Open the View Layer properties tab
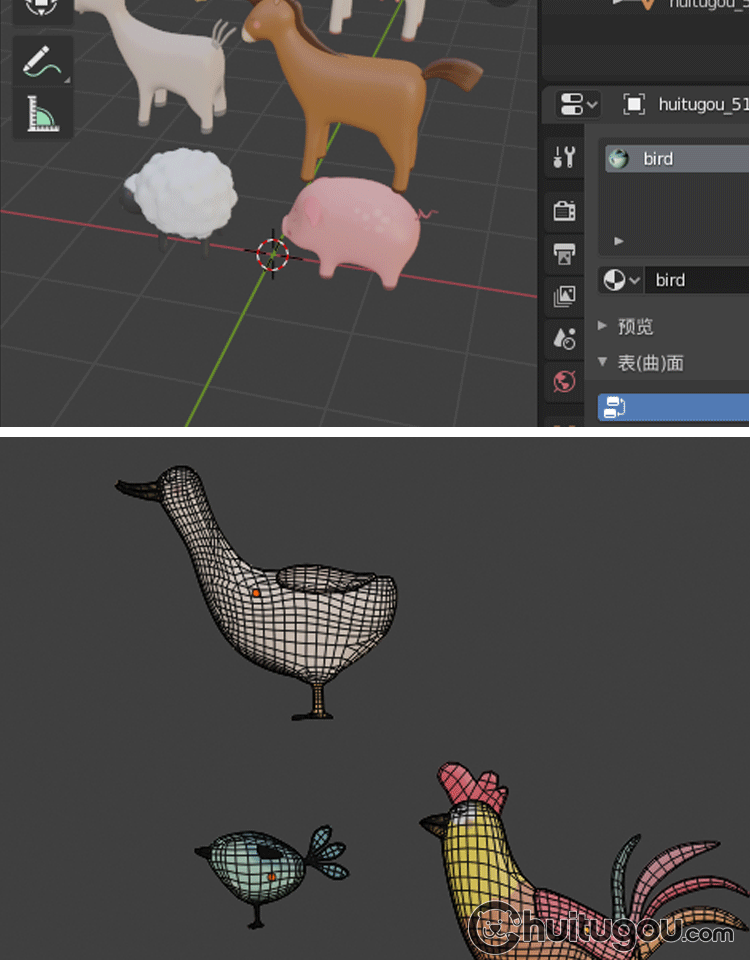 (564, 296)
